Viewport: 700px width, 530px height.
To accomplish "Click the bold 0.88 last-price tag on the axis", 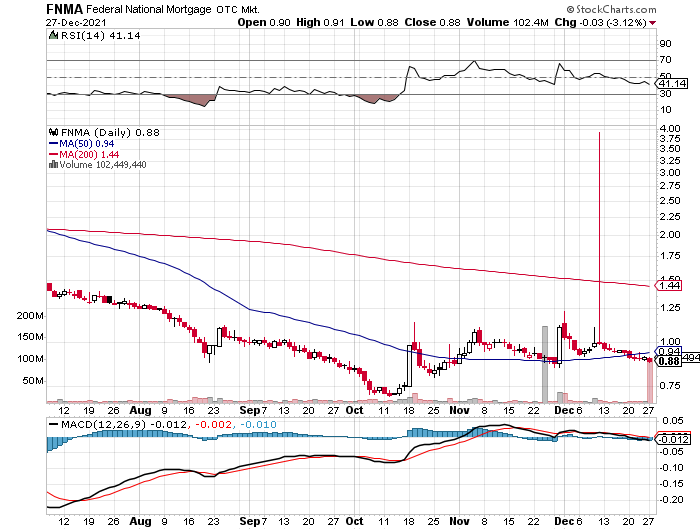I will pyautogui.click(x=668, y=361).
